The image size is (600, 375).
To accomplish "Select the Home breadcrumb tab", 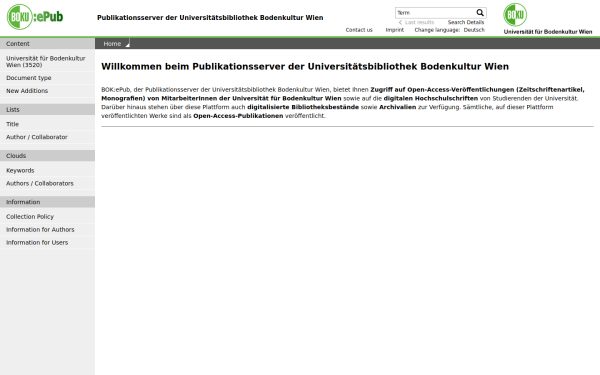I will pos(112,44).
